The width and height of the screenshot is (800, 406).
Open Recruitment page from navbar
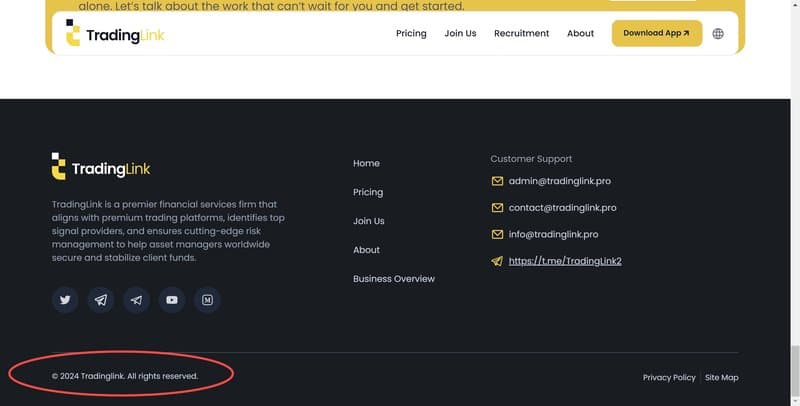pos(521,33)
